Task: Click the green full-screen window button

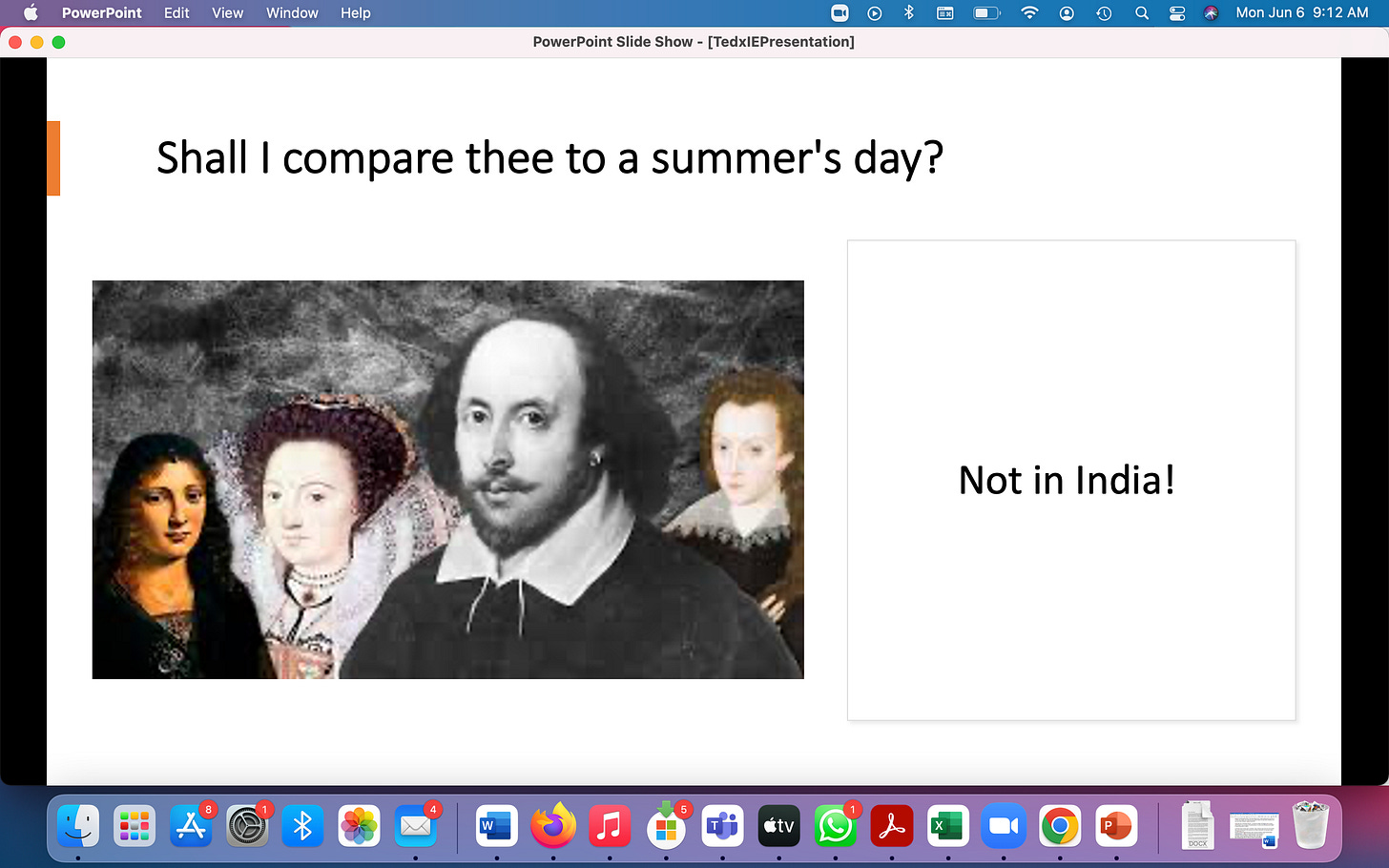Action: click(x=58, y=42)
